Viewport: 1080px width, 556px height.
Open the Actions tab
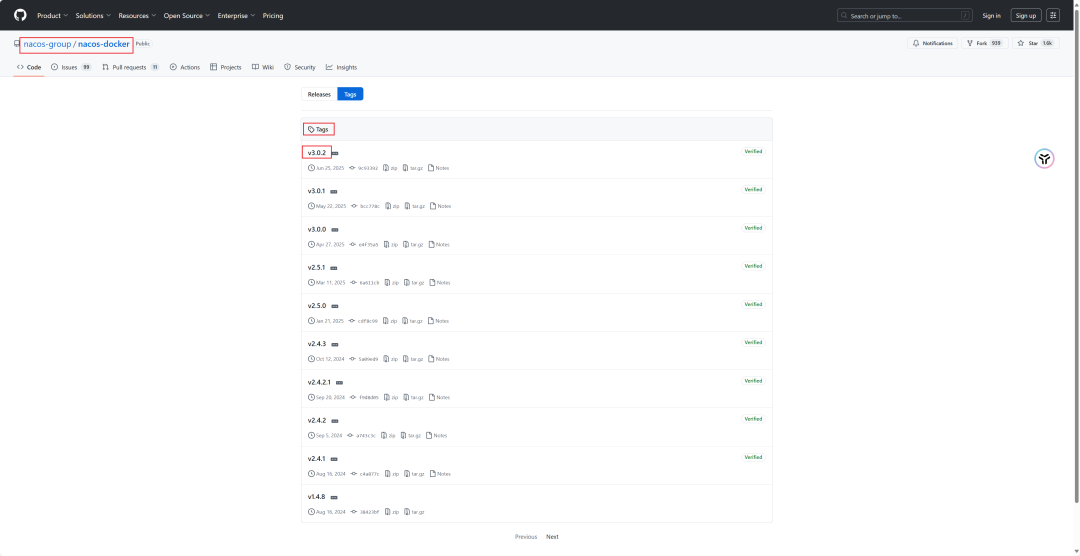[x=185, y=68]
